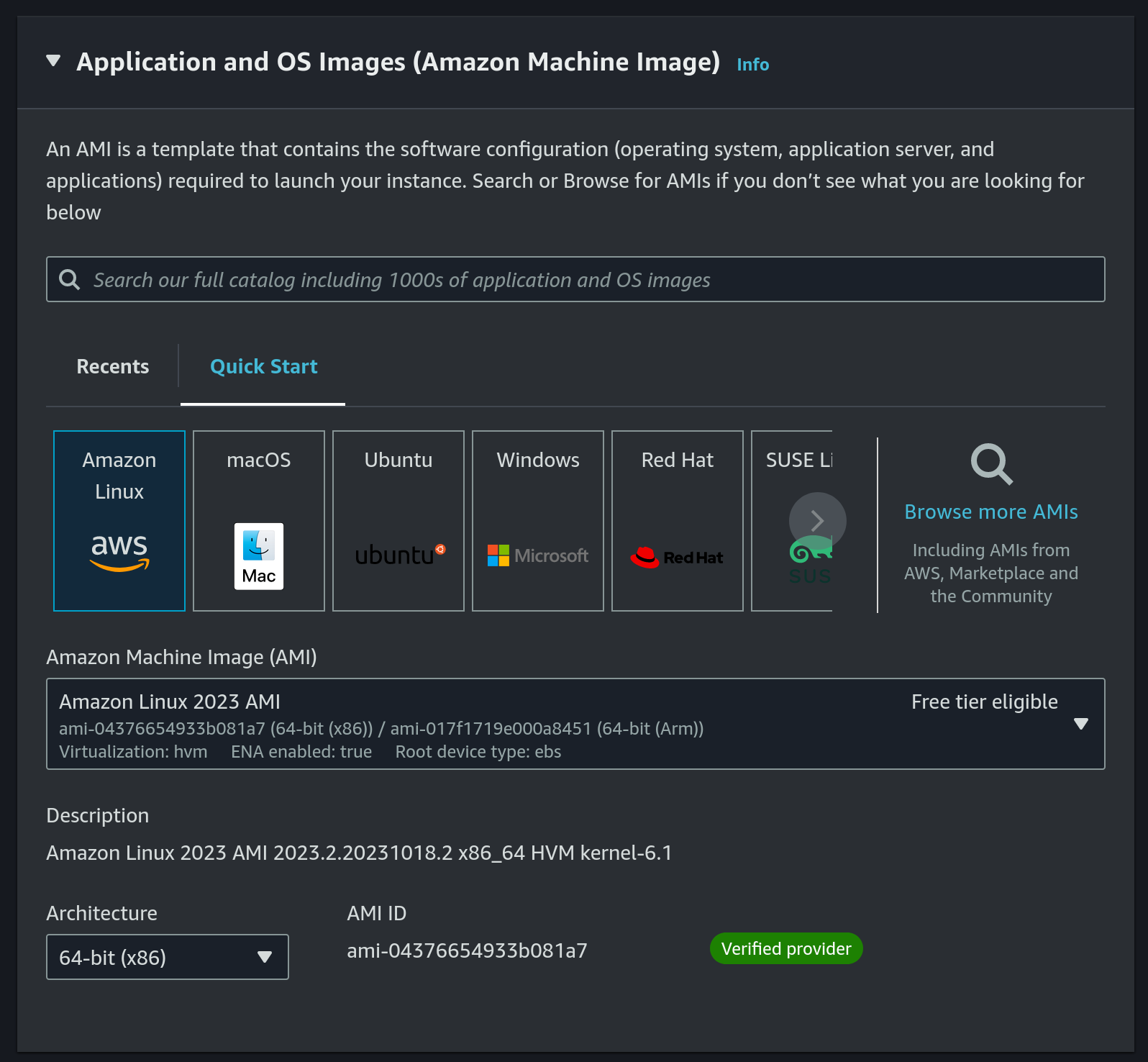Click the AMI ID ami-04376654933b081a7 text under AMI ID
This screenshot has width=1148, height=1062.
click(x=467, y=951)
